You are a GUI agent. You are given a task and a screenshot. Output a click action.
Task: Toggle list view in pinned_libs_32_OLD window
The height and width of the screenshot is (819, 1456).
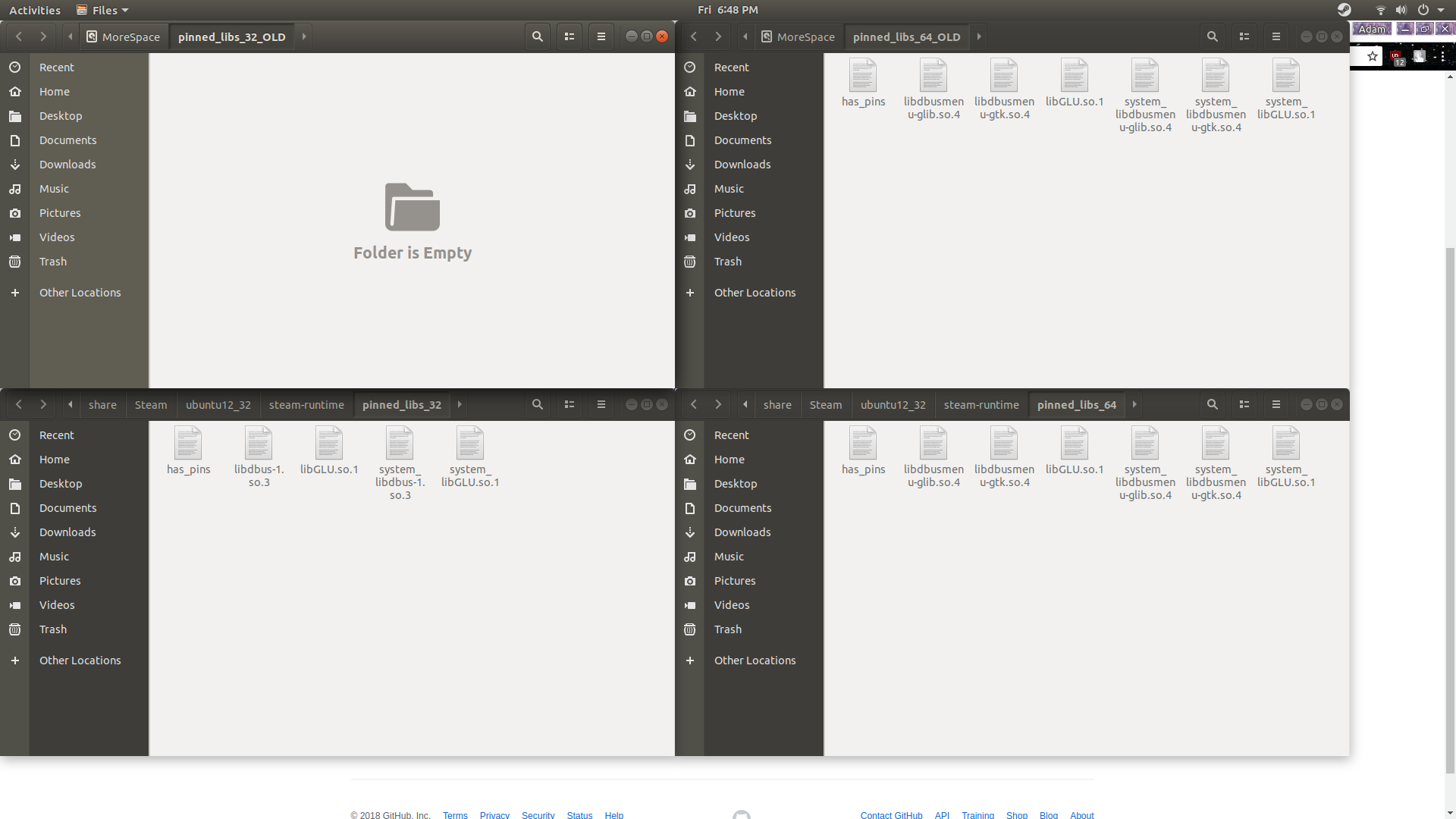coord(570,36)
